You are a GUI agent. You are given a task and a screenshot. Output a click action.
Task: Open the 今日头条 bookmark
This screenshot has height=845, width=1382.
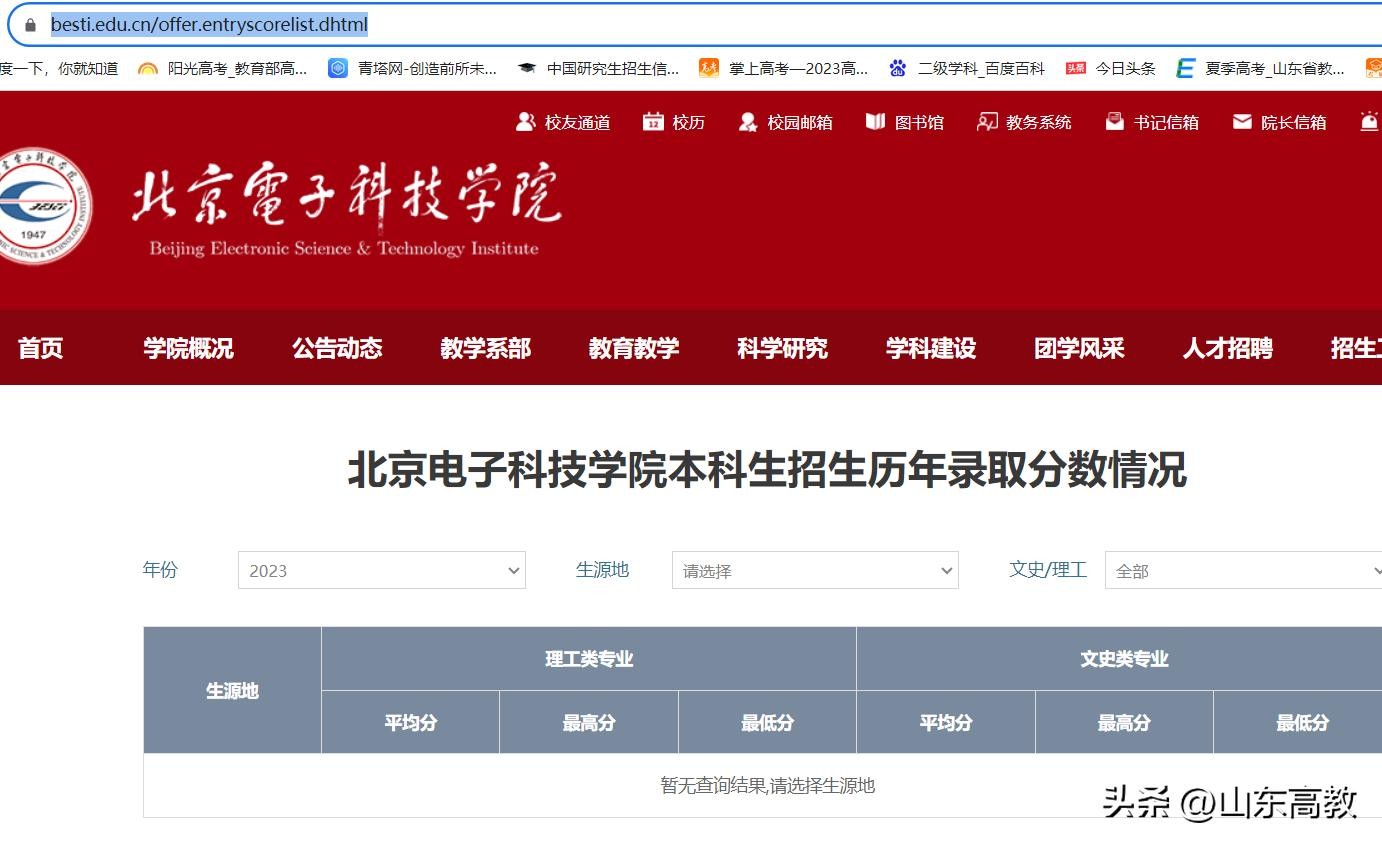click(x=1111, y=68)
